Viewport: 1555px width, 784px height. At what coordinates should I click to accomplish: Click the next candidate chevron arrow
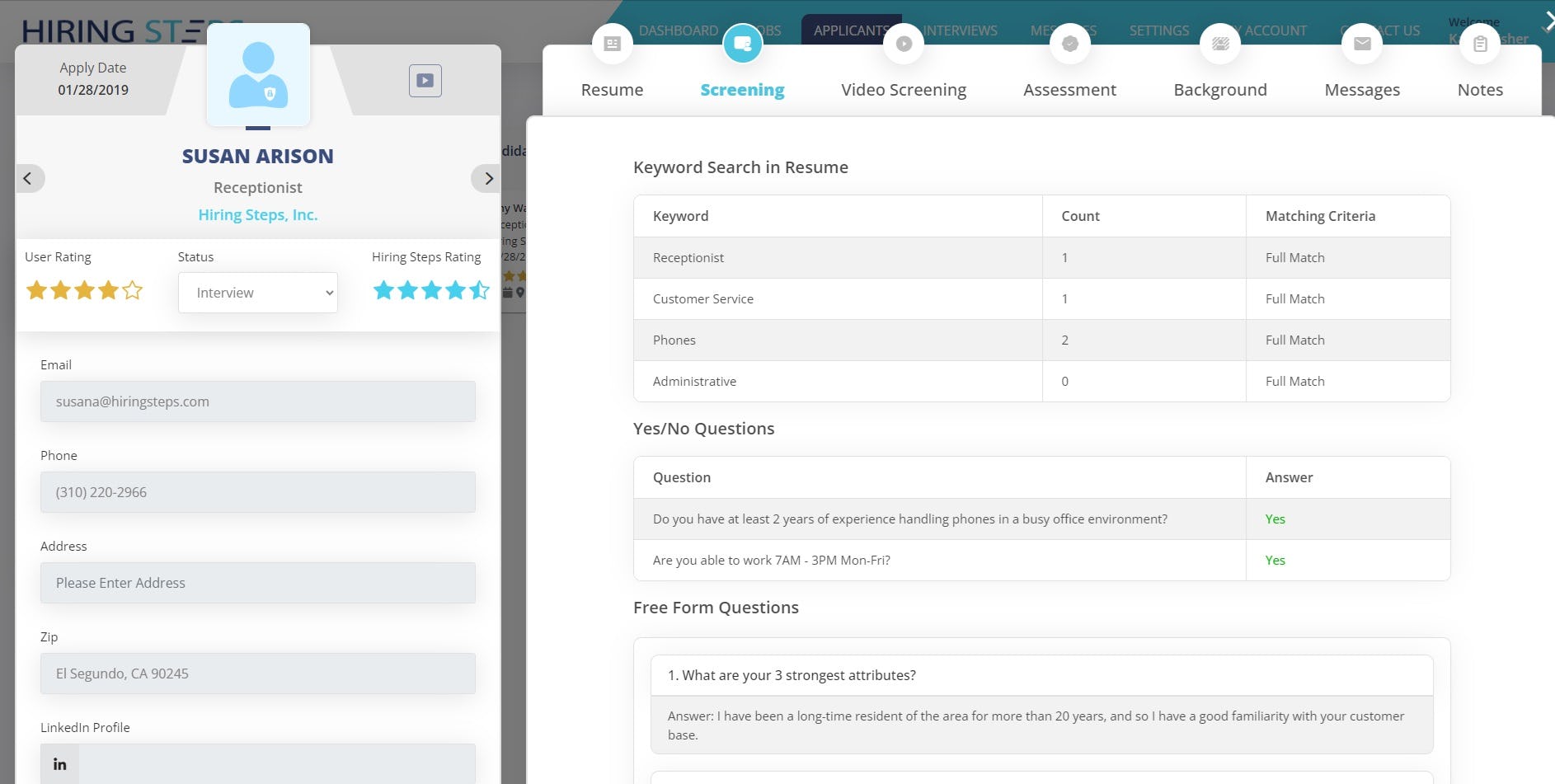point(486,178)
